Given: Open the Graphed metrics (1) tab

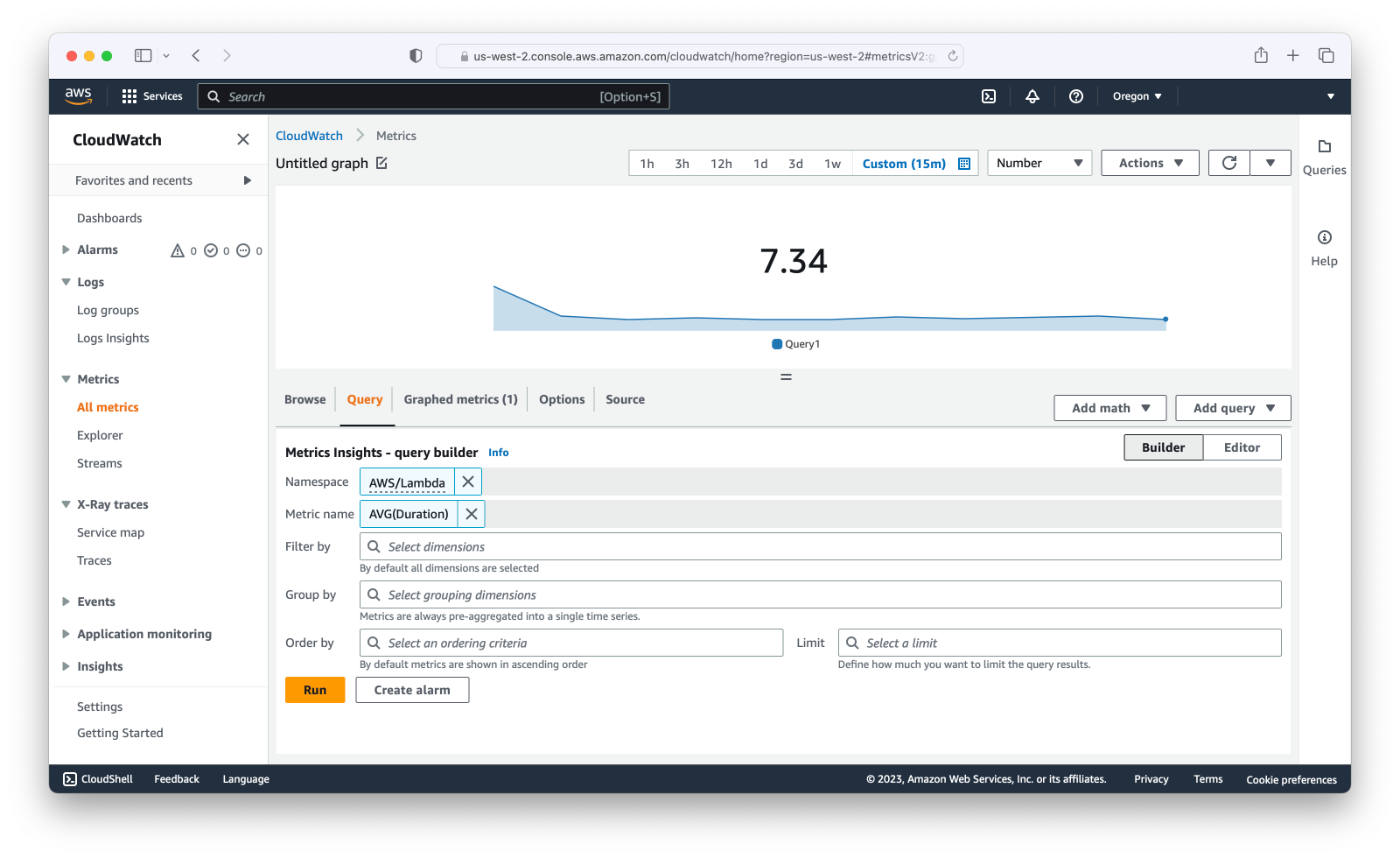Looking at the screenshot, I should (460, 399).
